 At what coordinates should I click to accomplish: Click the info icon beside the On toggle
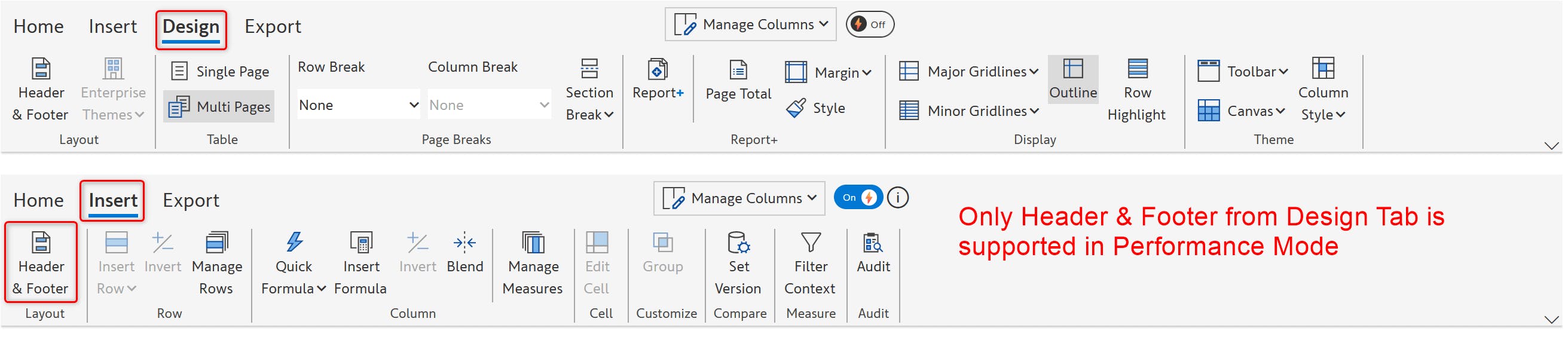click(897, 198)
